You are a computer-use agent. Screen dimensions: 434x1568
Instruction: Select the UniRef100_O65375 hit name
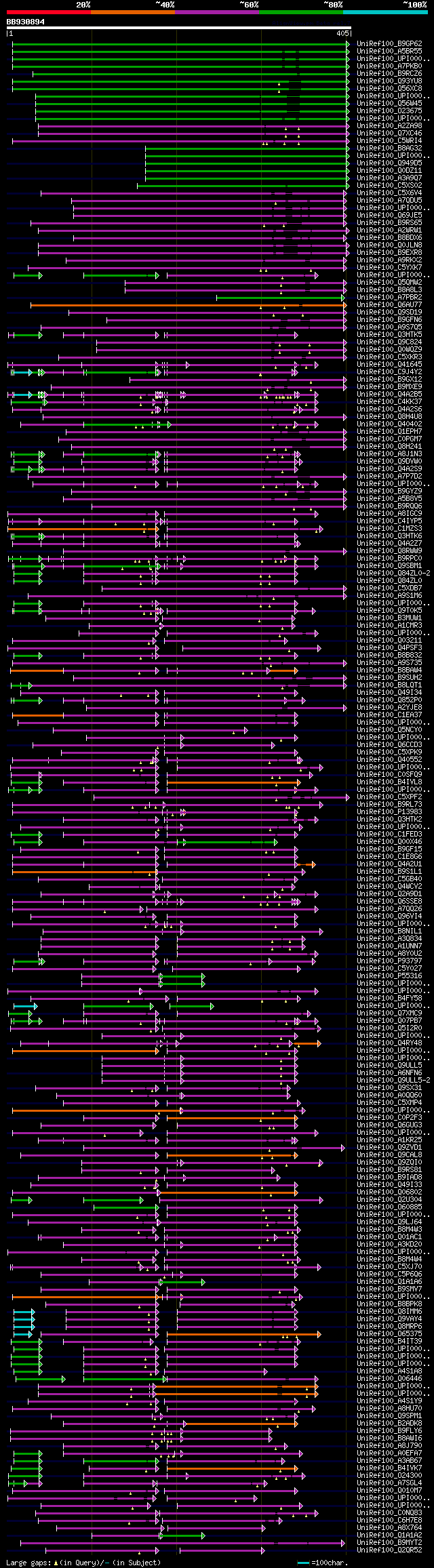pyautogui.click(x=389, y=1333)
